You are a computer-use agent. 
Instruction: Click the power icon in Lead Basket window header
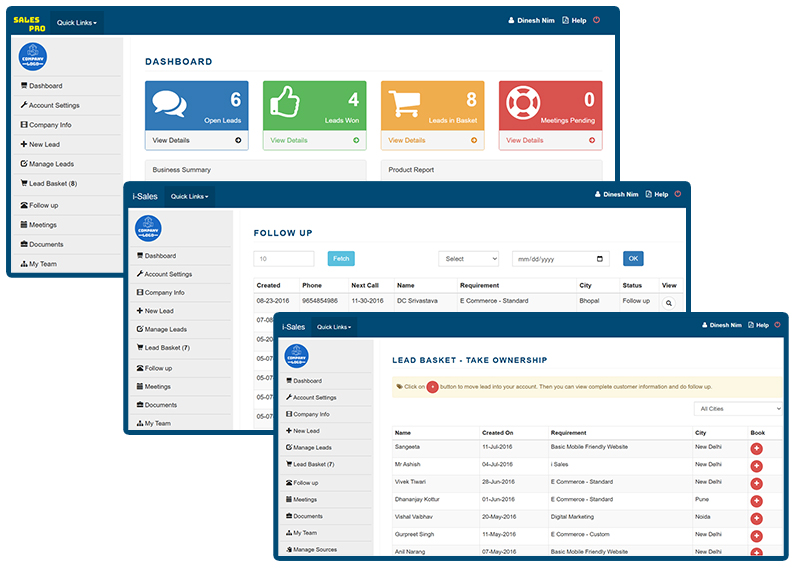pos(777,325)
